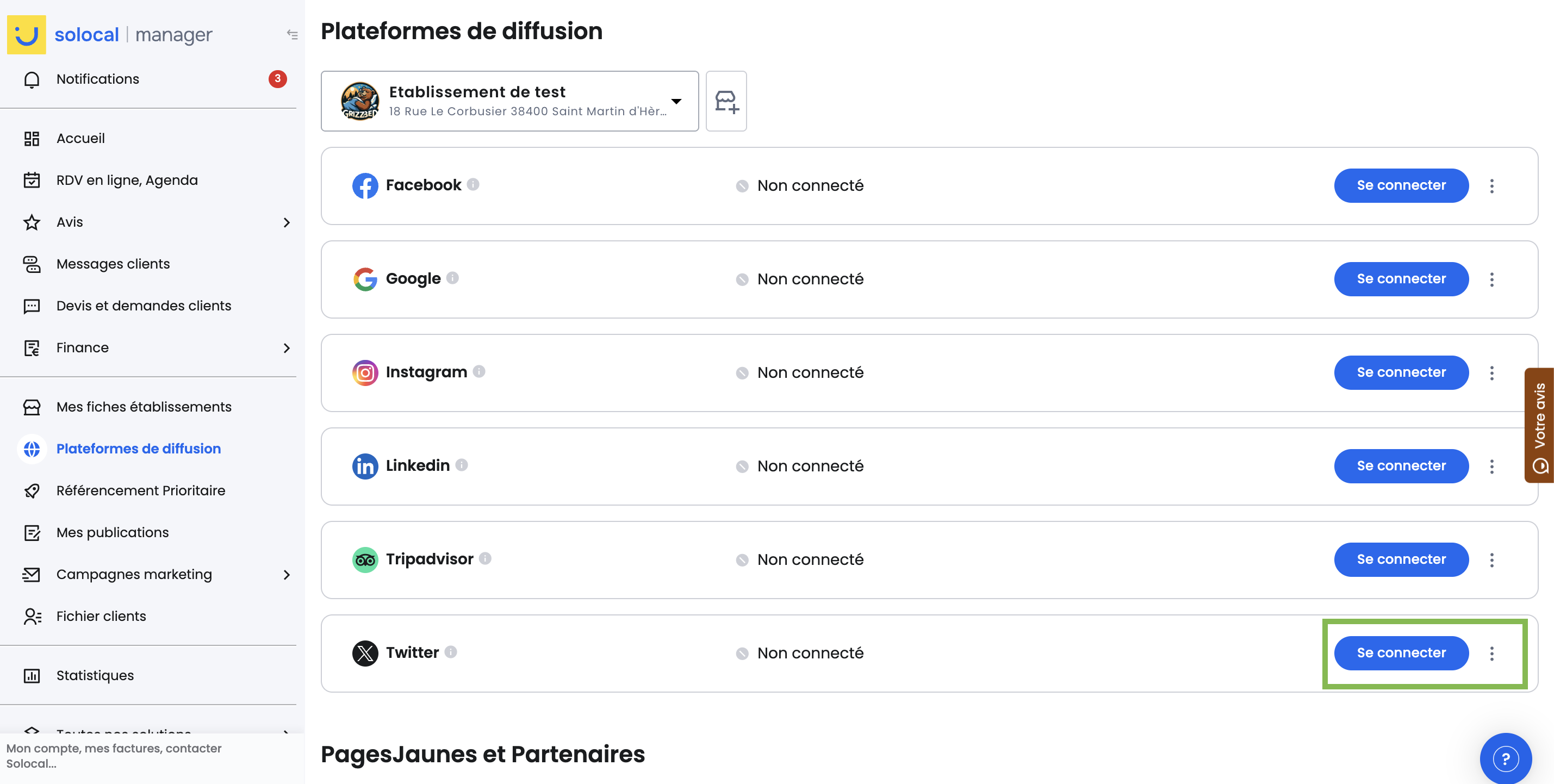Connect the Linkedin account
1554x784 pixels.
click(x=1400, y=466)
